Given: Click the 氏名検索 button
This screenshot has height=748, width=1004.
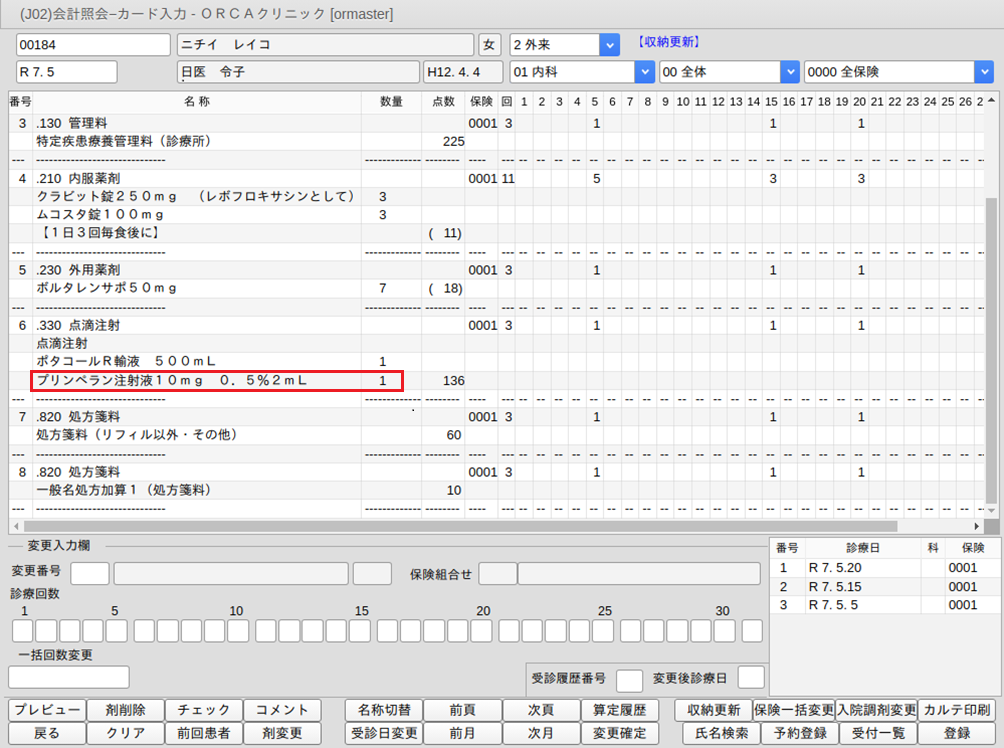Looking at the screenshot, I should [714, 733].
